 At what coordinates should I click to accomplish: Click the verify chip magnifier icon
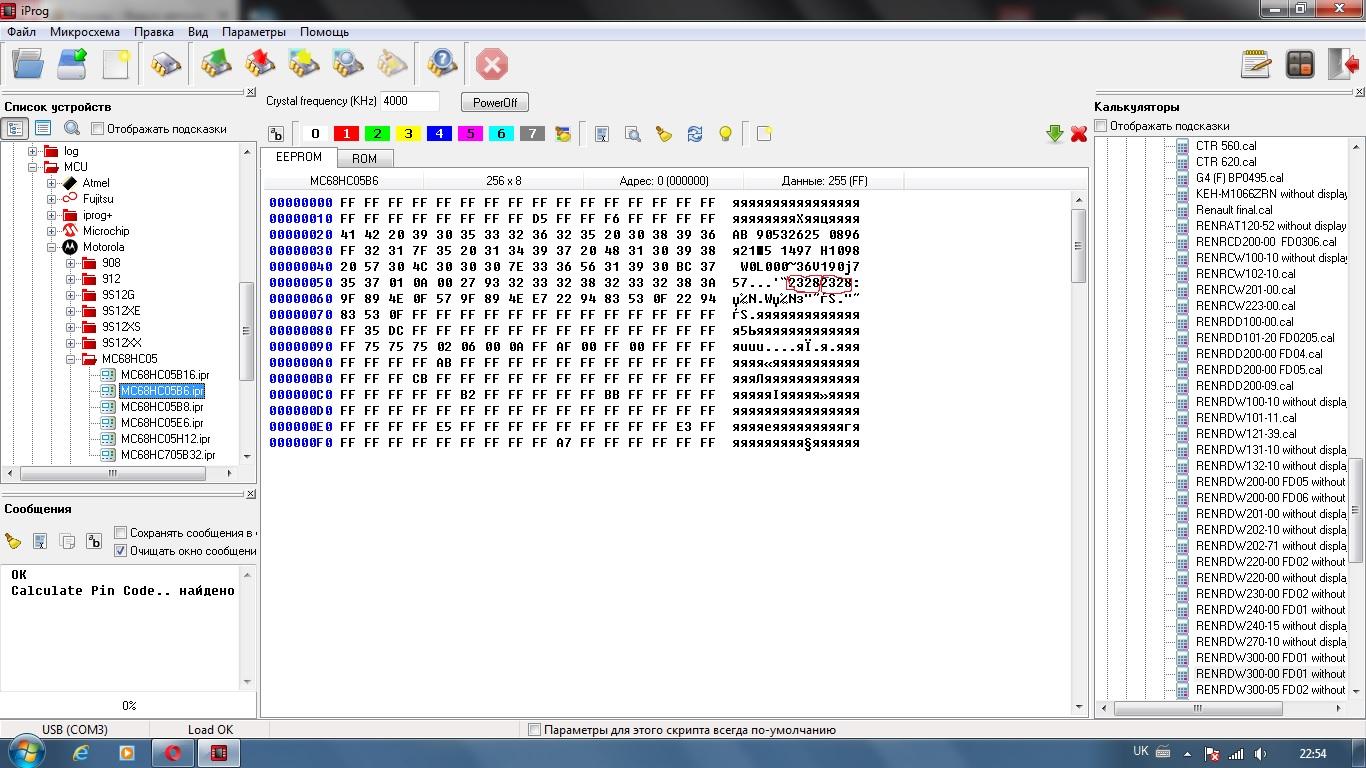(x=348, y=65)
